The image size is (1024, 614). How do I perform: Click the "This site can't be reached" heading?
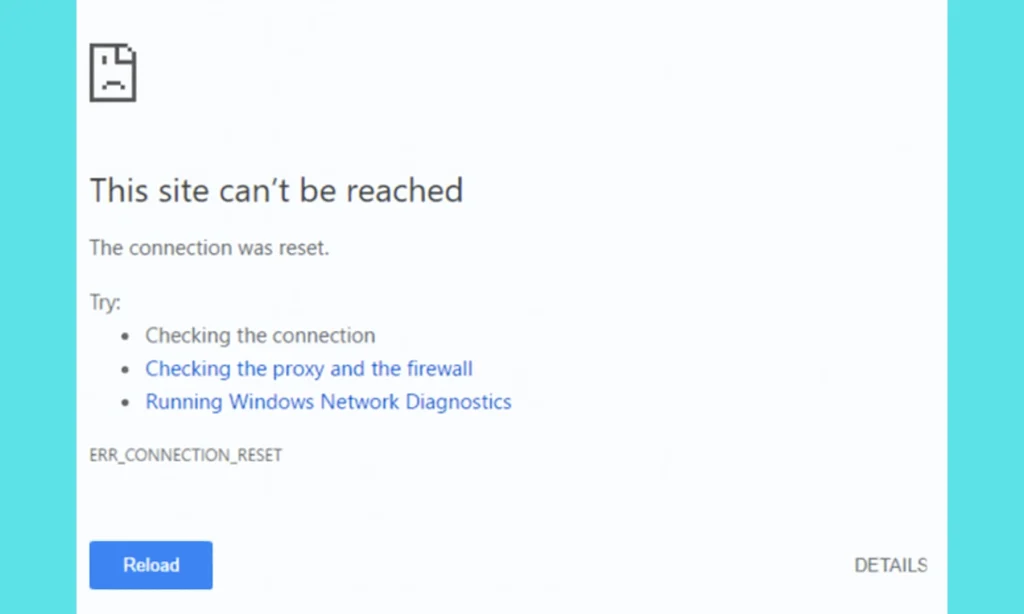point(276,190)
